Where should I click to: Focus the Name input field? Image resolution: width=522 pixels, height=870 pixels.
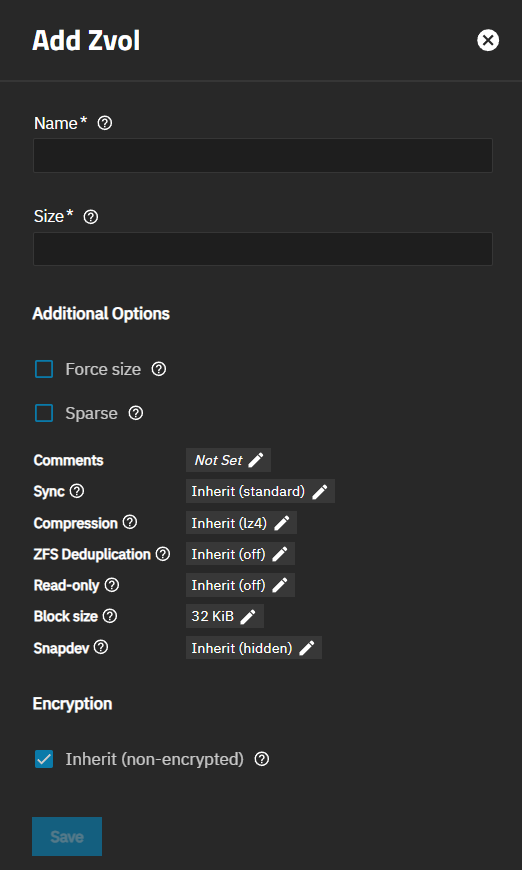click(x=263, y=155)
